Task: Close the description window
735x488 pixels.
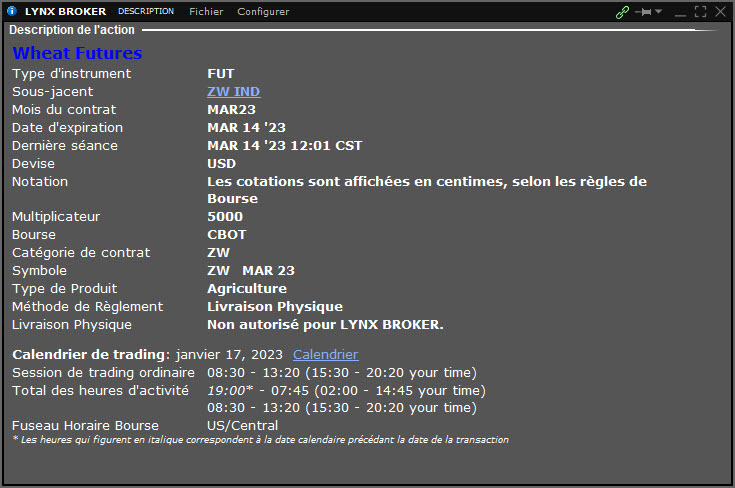Action: pos(720,12)
